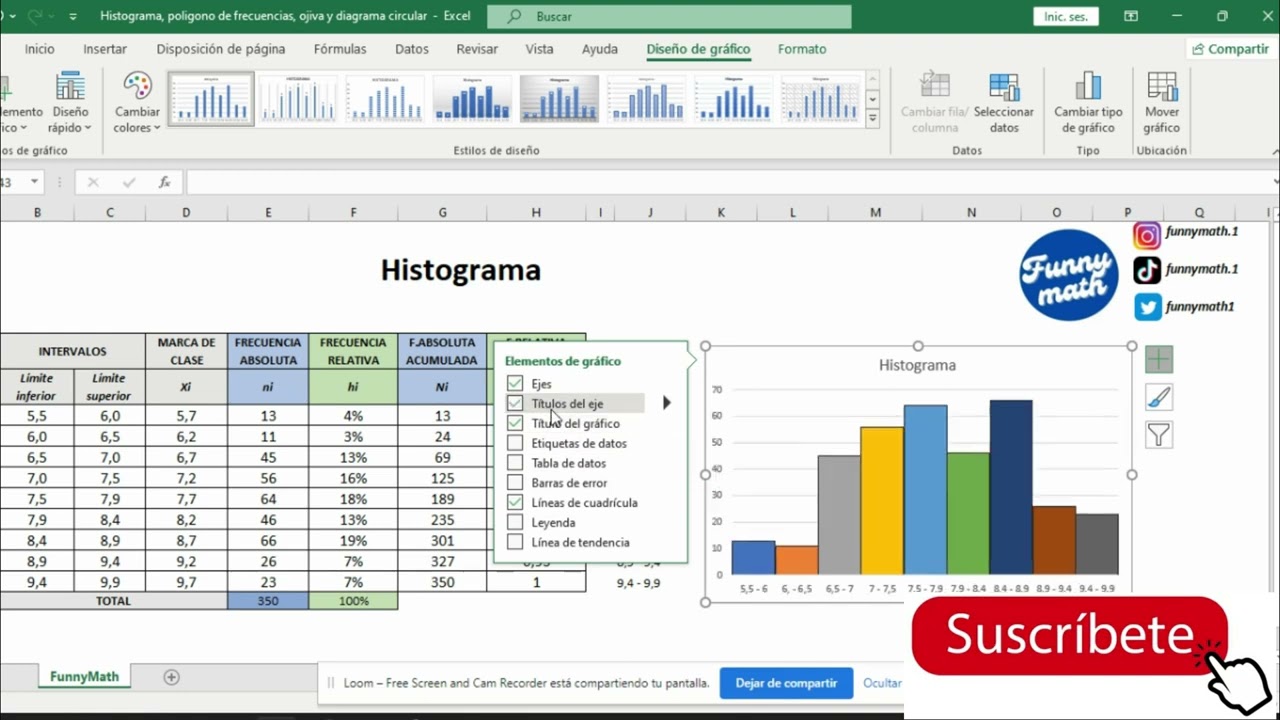This screenshot has height=720, width=1280.
Task: Select column header E
Action: point(268,212)
